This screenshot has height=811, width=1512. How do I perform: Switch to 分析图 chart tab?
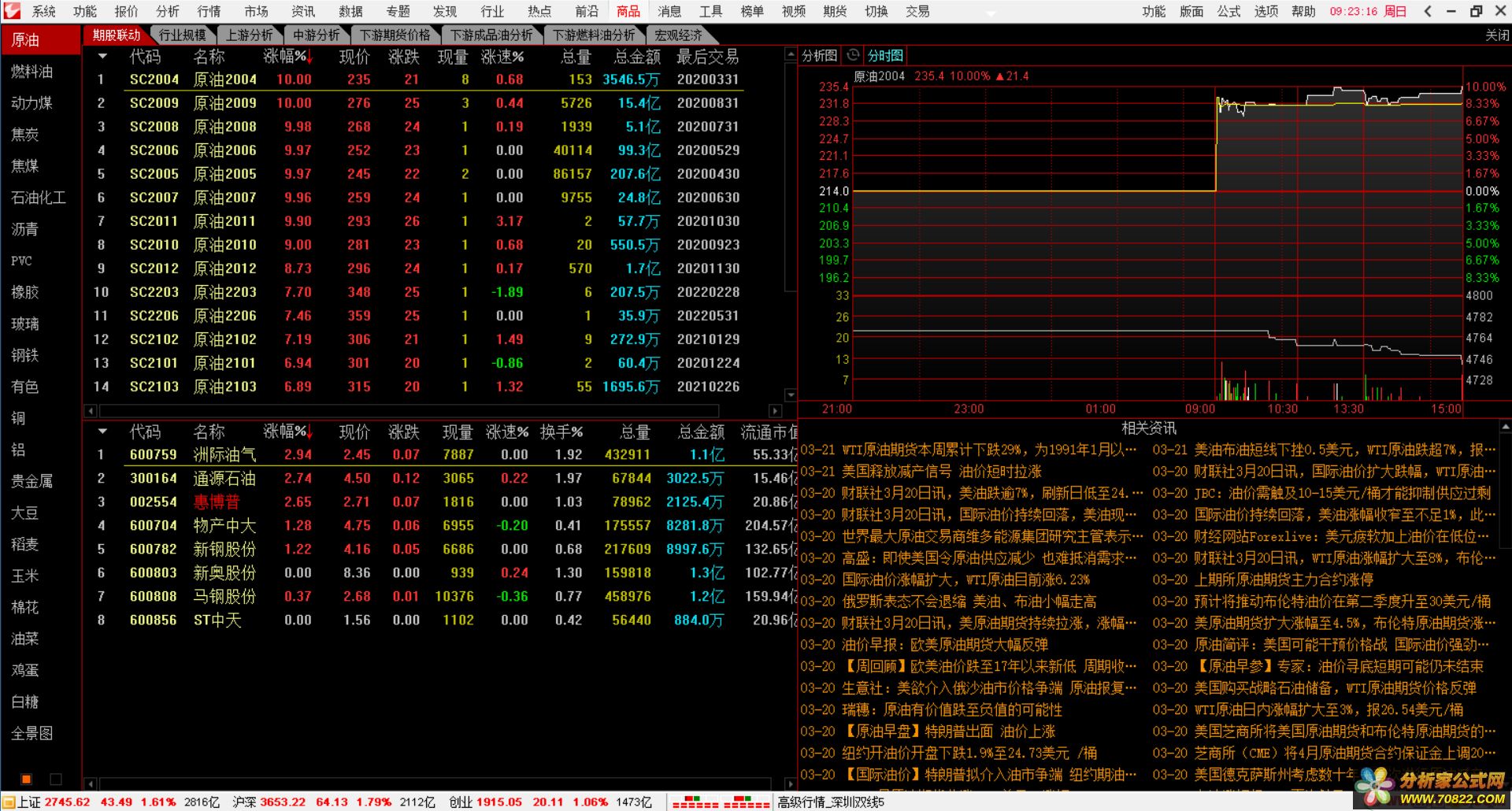point(819,55)
